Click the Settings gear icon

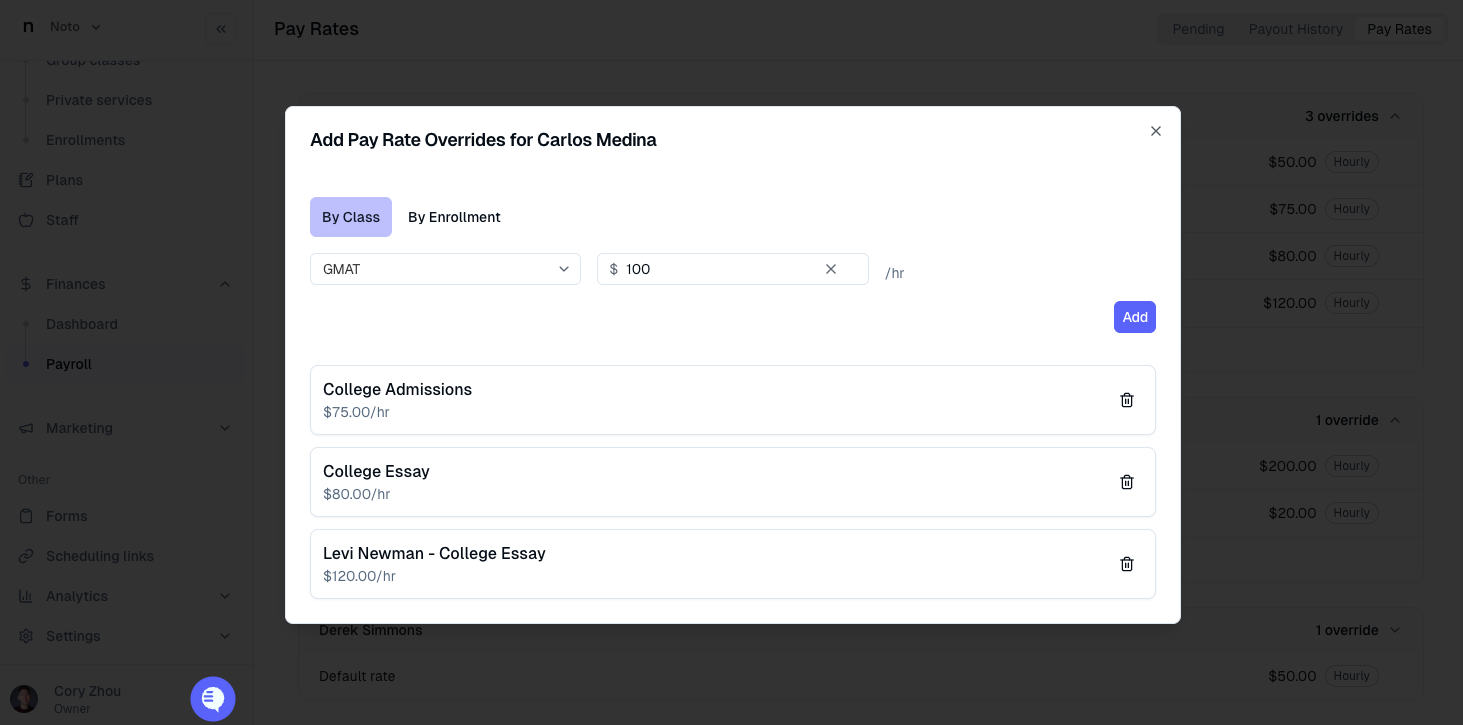click(27, 636)
